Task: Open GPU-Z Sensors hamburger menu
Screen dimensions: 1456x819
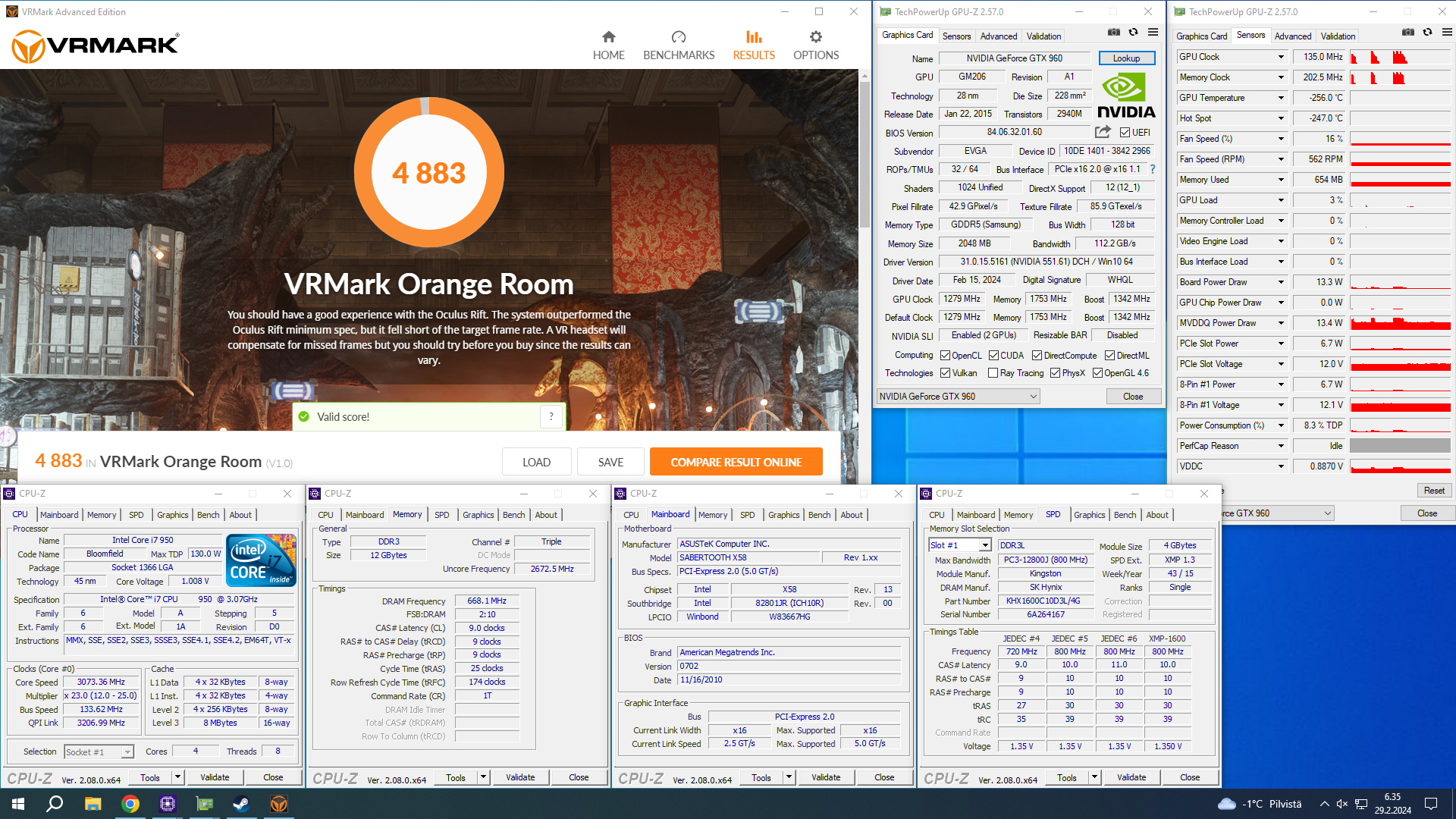Action: point(1447,33)
